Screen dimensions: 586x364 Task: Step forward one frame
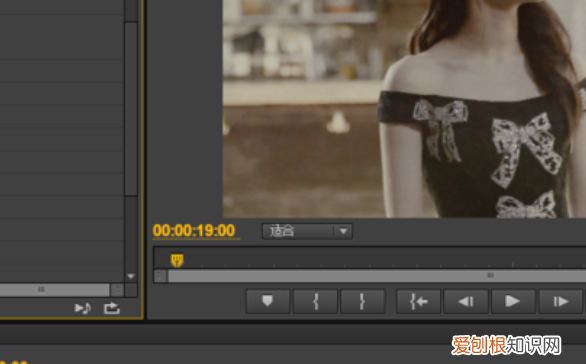[x=561, y=301]
